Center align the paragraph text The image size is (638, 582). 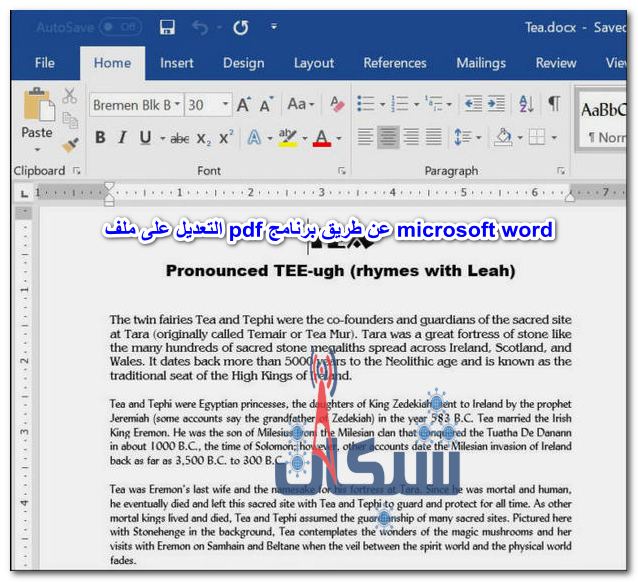pyautogui.click(x=388, y=137)
